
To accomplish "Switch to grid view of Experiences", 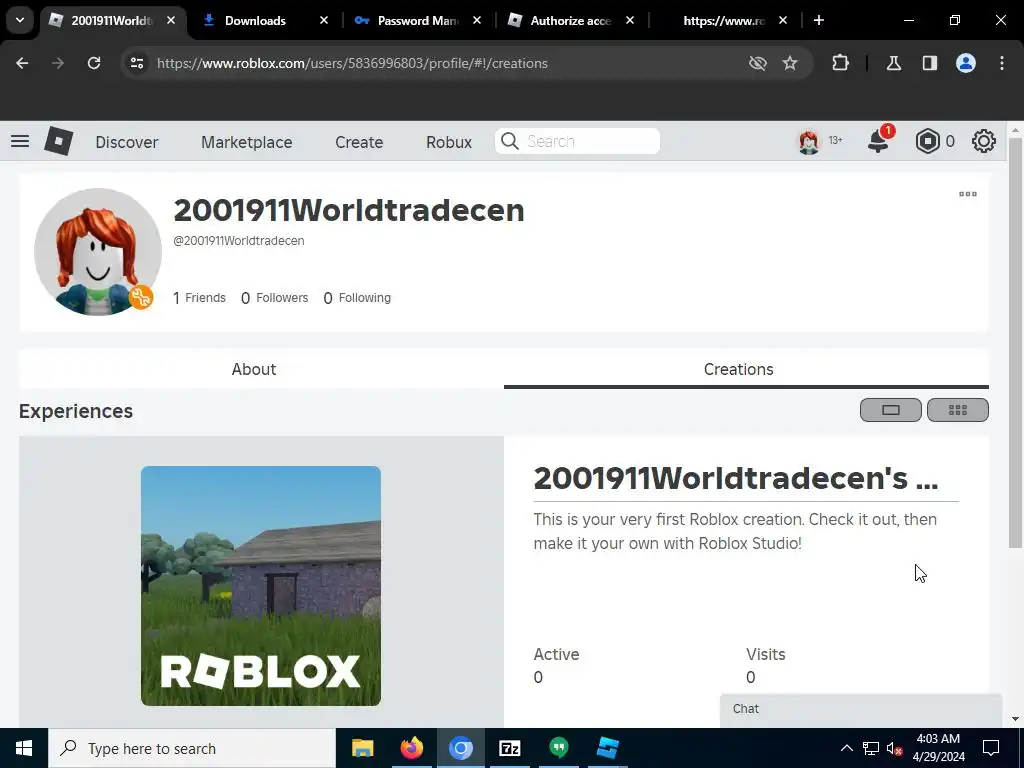I will (x=957, y=410).
